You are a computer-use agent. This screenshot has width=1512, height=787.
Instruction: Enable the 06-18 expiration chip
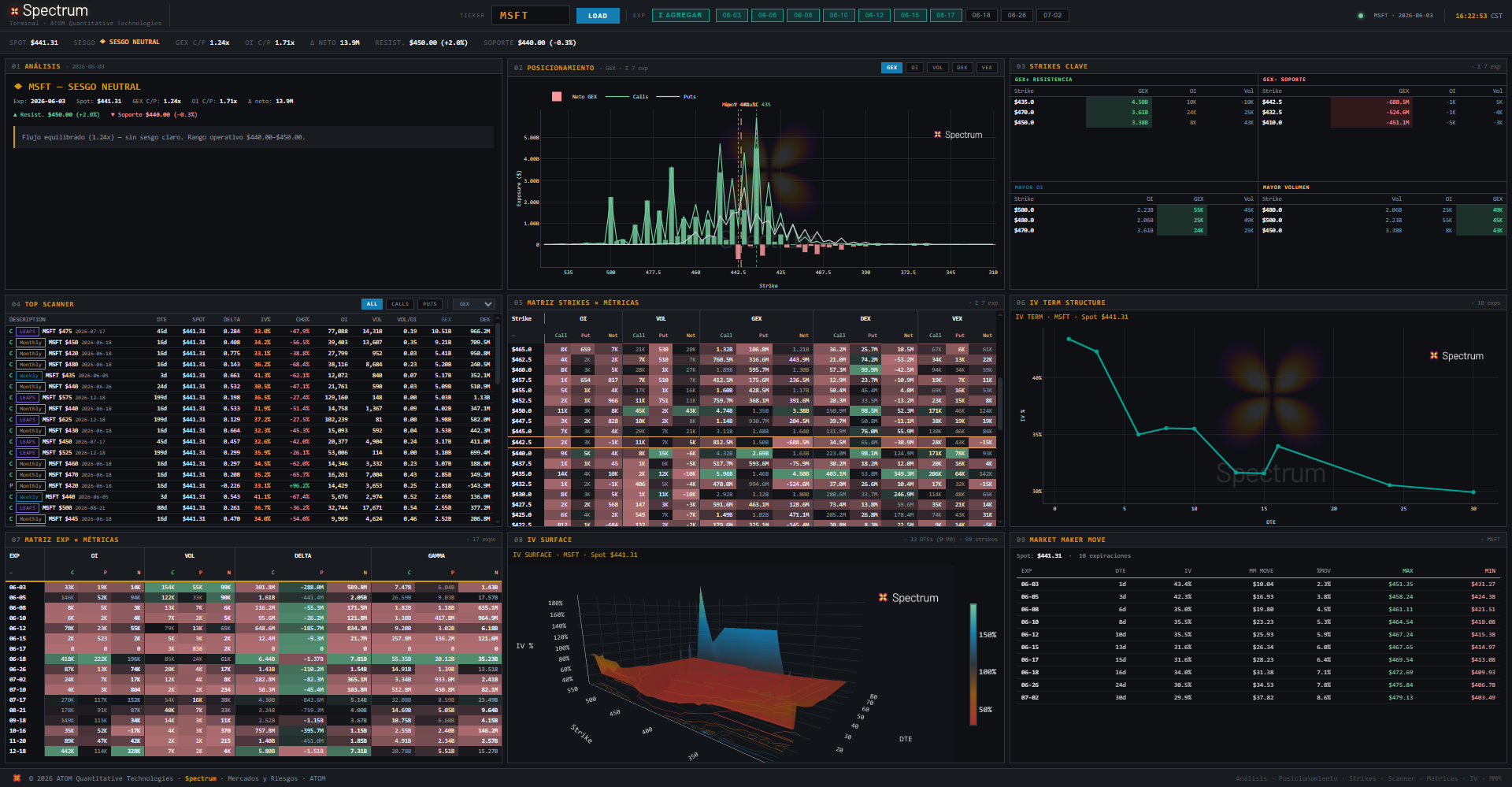[981, 15]
